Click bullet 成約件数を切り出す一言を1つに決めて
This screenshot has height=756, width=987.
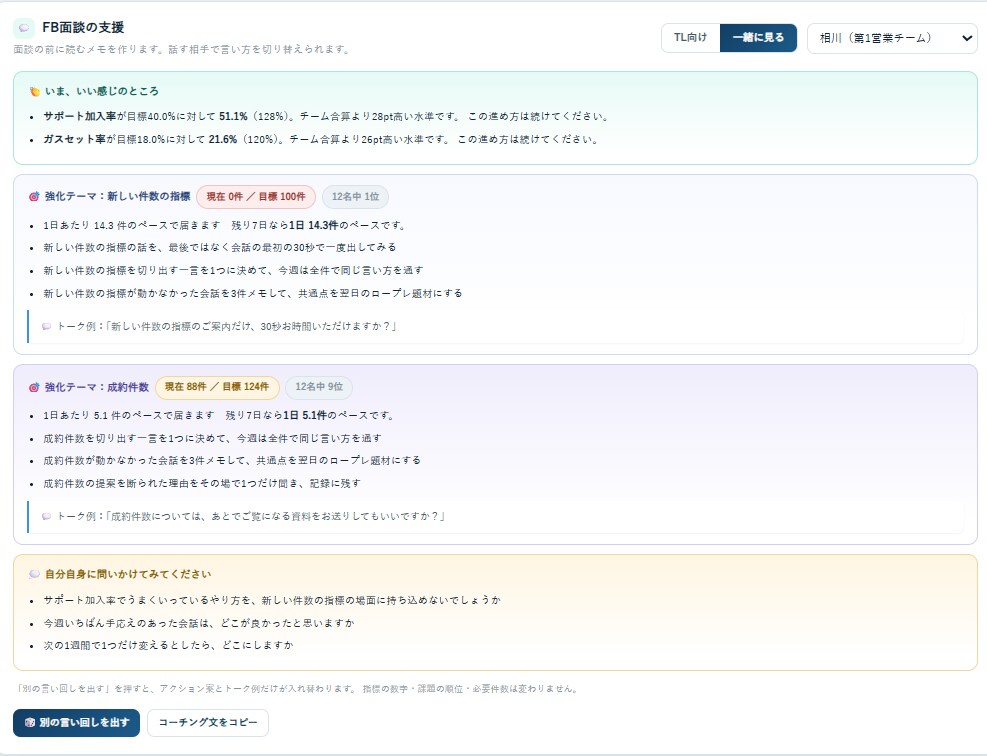[212, 438]
